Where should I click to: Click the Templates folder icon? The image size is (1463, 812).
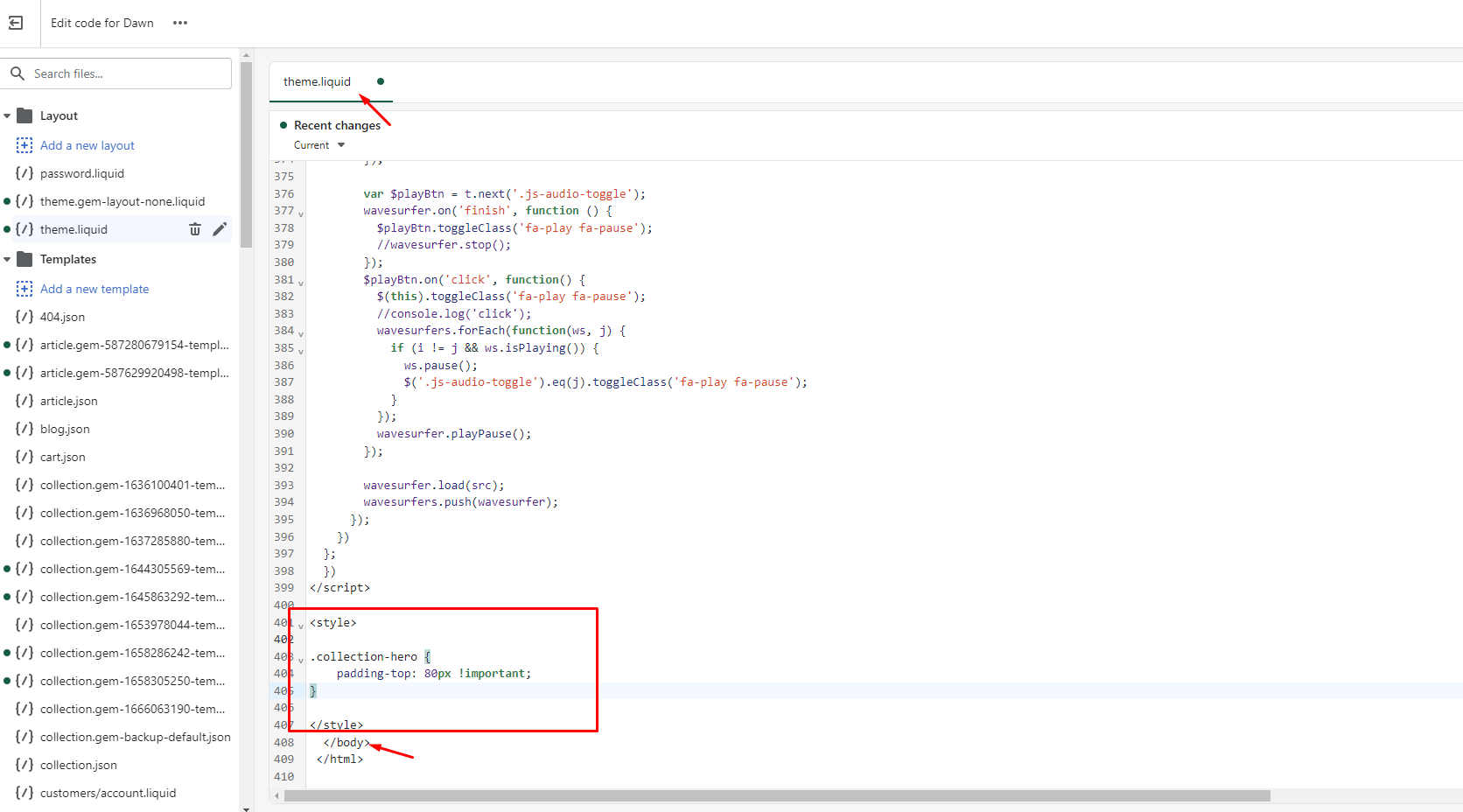pos(24,259)
